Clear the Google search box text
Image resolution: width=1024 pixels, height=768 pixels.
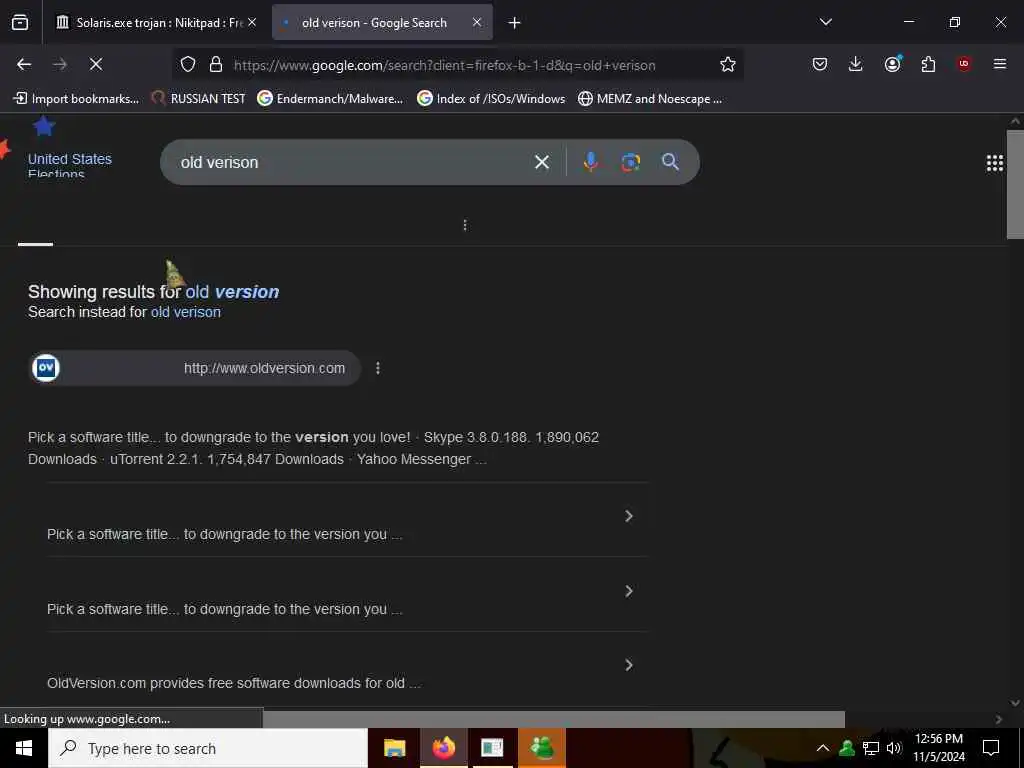542,162
